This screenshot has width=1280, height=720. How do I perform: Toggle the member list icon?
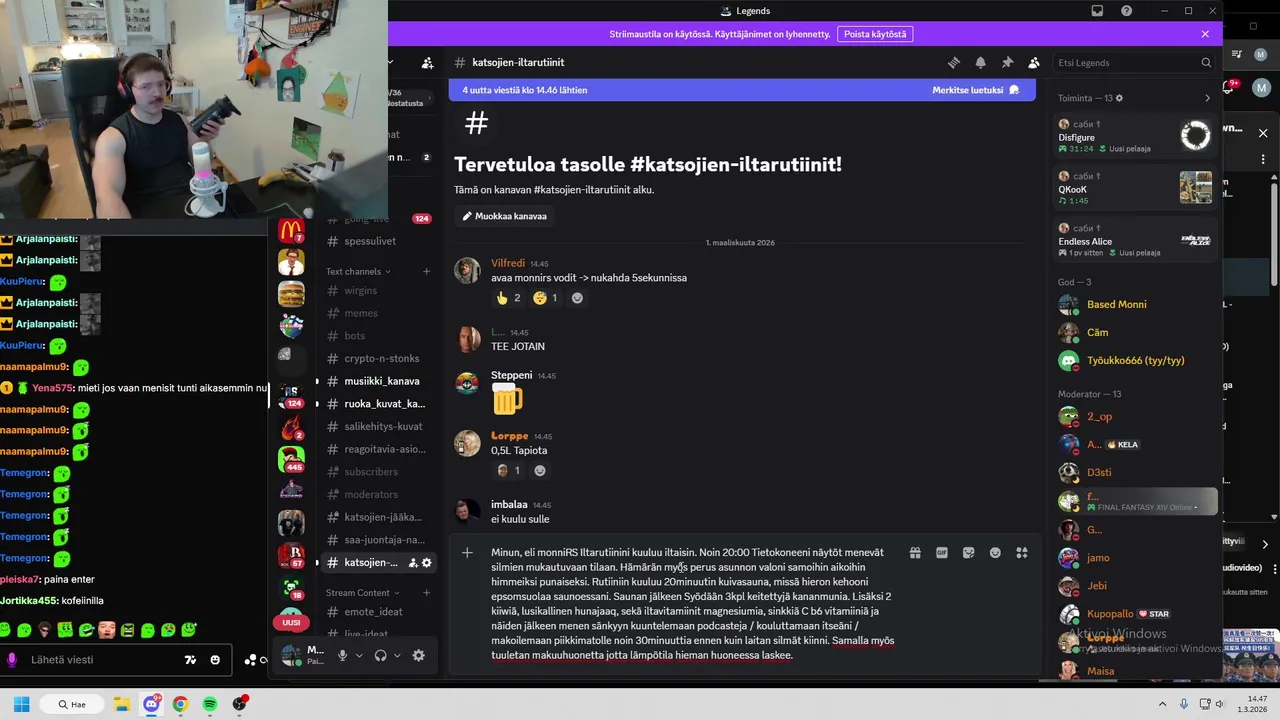(x=1034, y=62)
